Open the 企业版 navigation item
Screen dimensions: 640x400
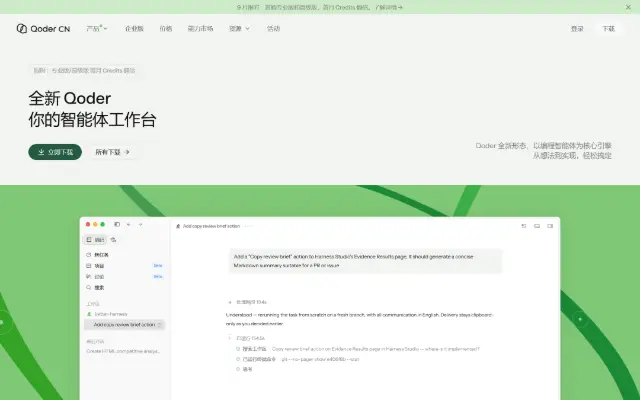[134, 29]
